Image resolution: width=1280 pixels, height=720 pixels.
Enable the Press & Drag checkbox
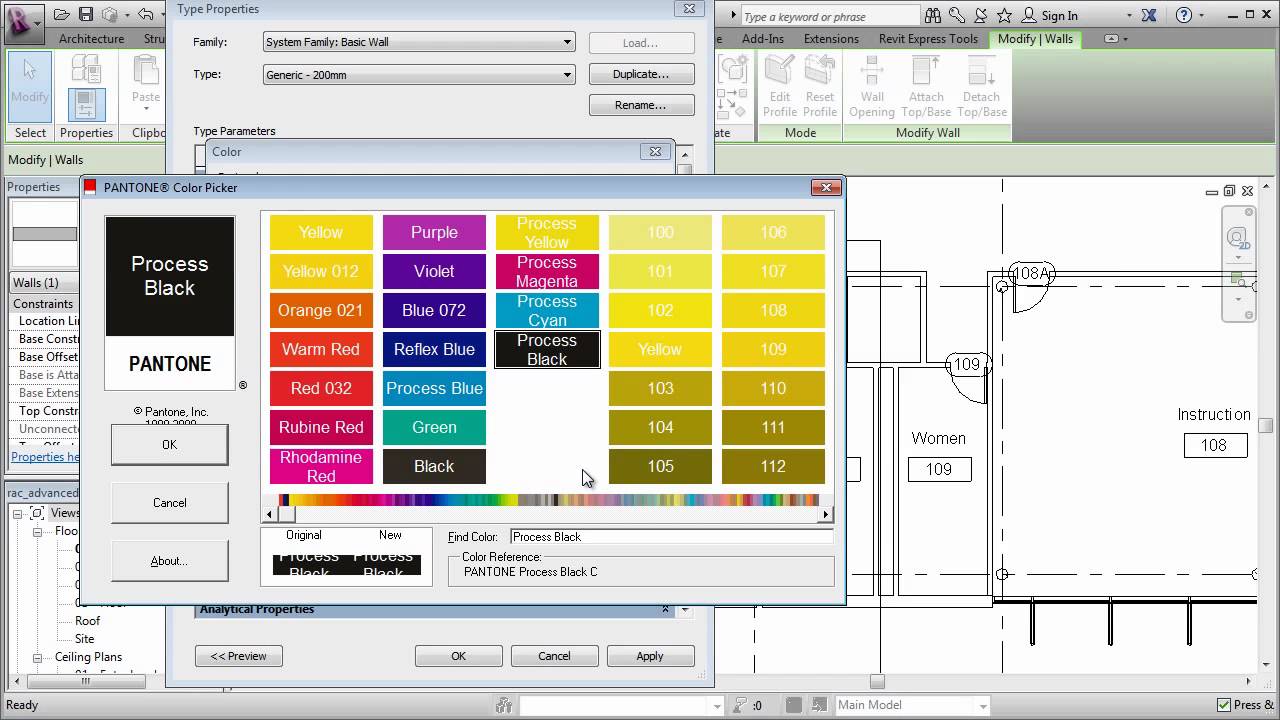(1225, 705)
